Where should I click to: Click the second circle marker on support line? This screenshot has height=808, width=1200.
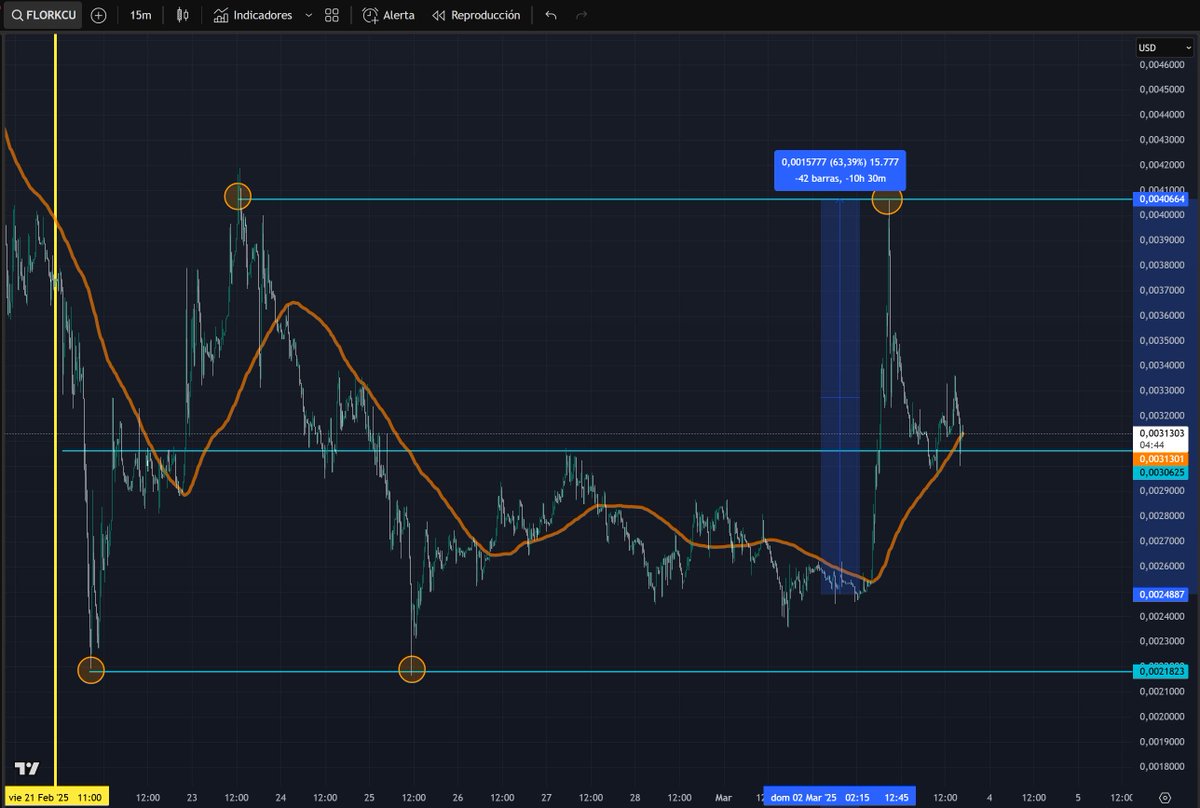click(x=412, y=669)
